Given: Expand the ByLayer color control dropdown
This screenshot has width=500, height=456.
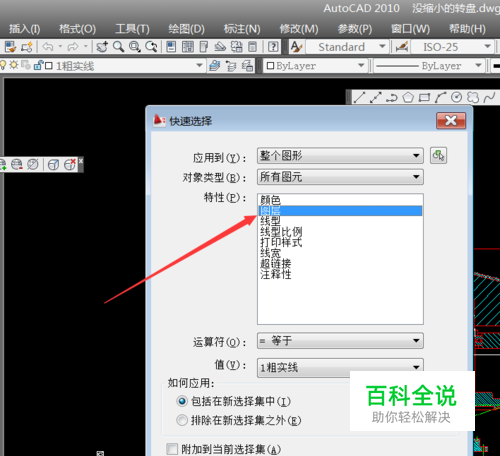Looking at the screenshot, I should (x=361, y=65).
